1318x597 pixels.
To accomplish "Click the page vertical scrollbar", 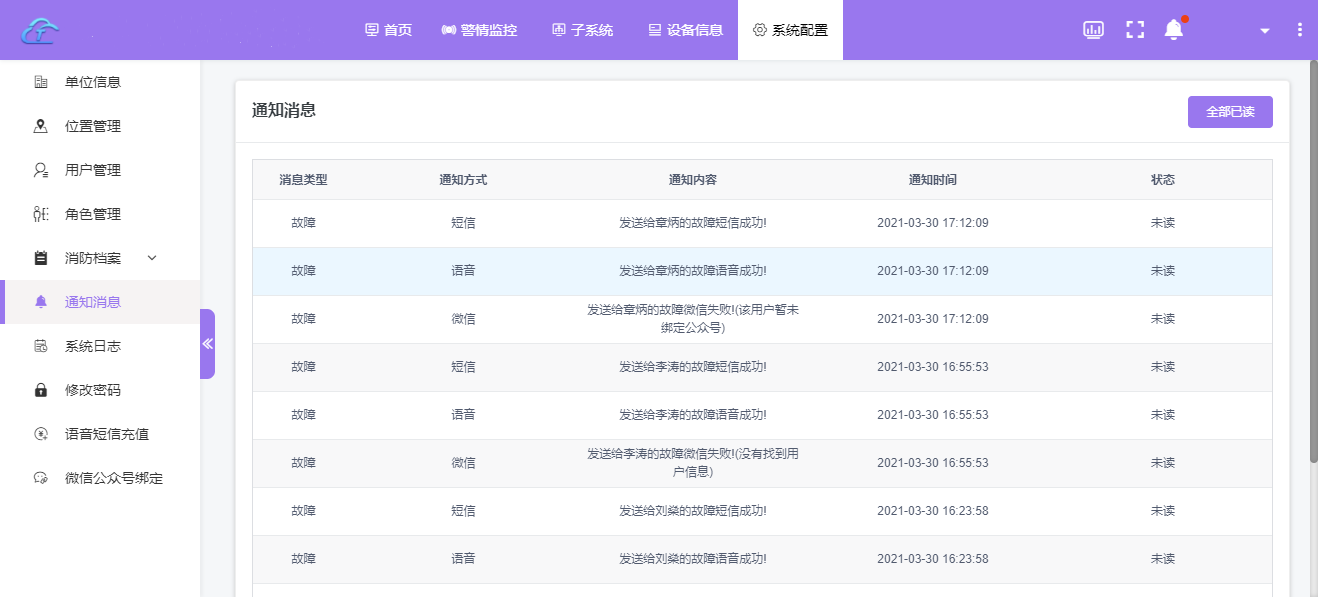I will coord(1312,260).
